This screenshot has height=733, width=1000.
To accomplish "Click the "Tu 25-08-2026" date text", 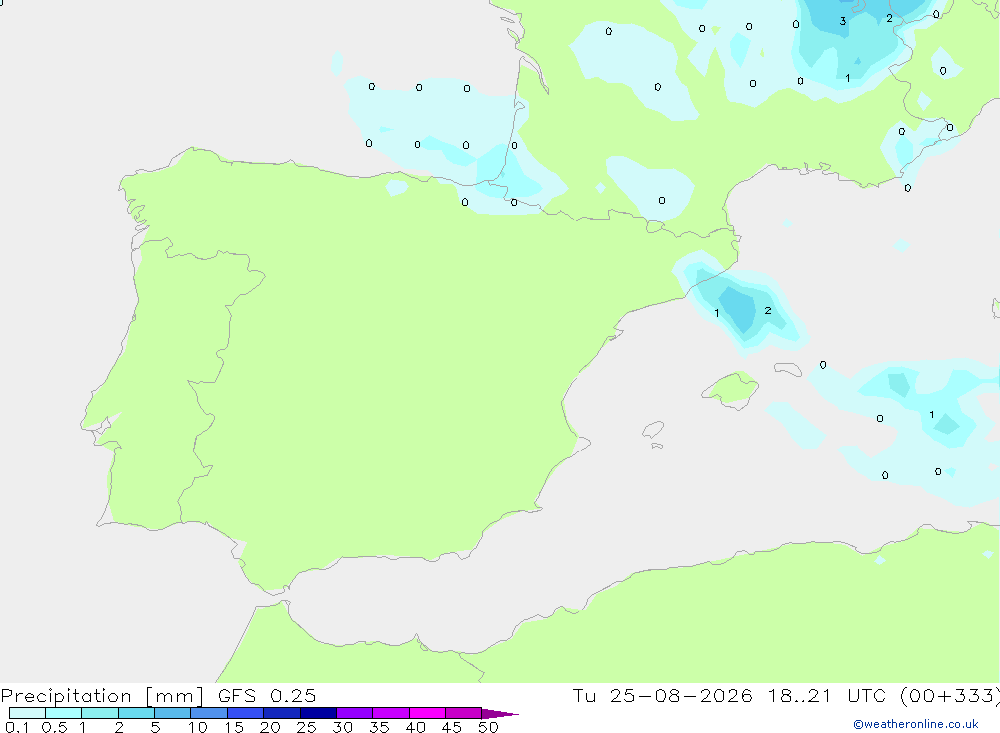I will [662, 696].
